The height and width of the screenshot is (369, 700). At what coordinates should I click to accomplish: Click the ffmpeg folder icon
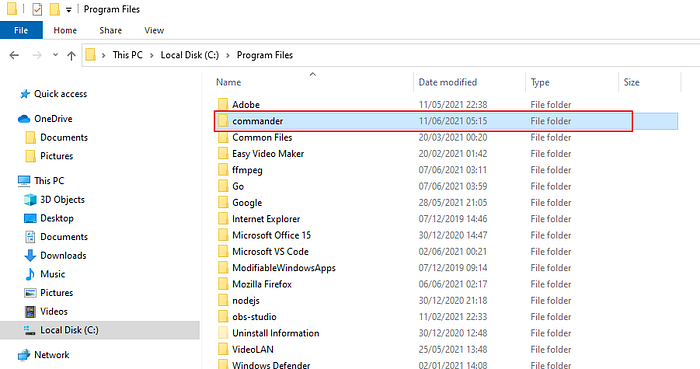coord(223,170)
